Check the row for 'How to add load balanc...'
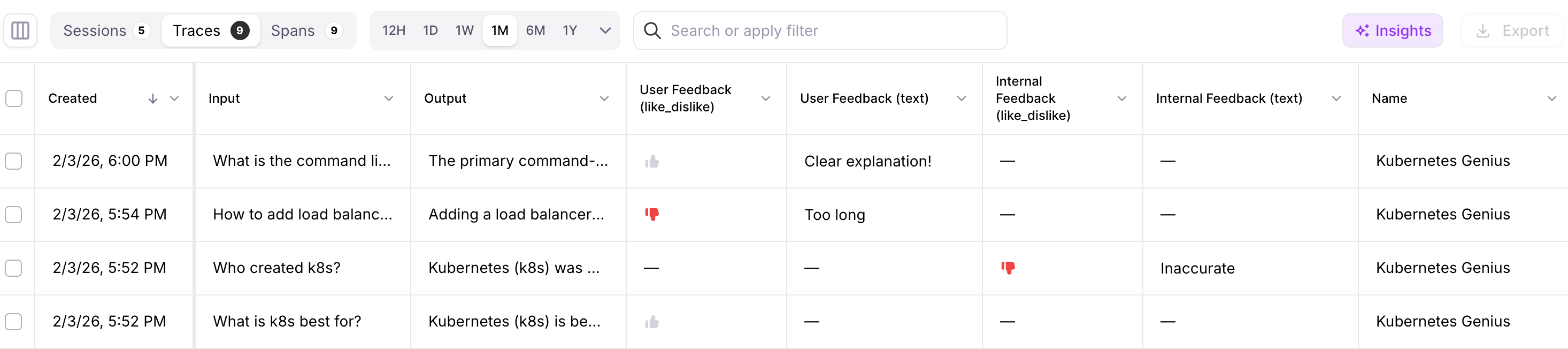 (x=13, y=215)
